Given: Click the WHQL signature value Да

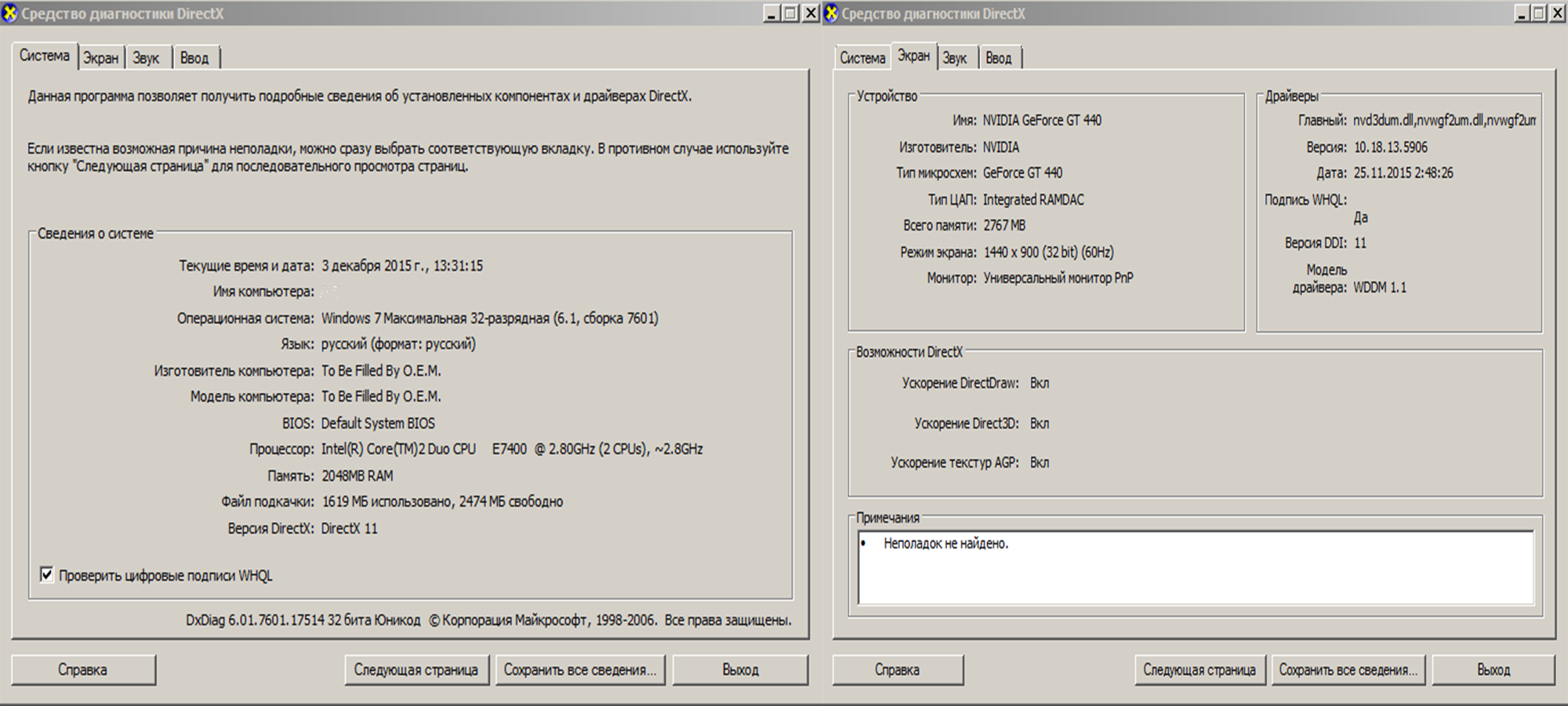Looking at the screenshot, I should point(1361,218).
